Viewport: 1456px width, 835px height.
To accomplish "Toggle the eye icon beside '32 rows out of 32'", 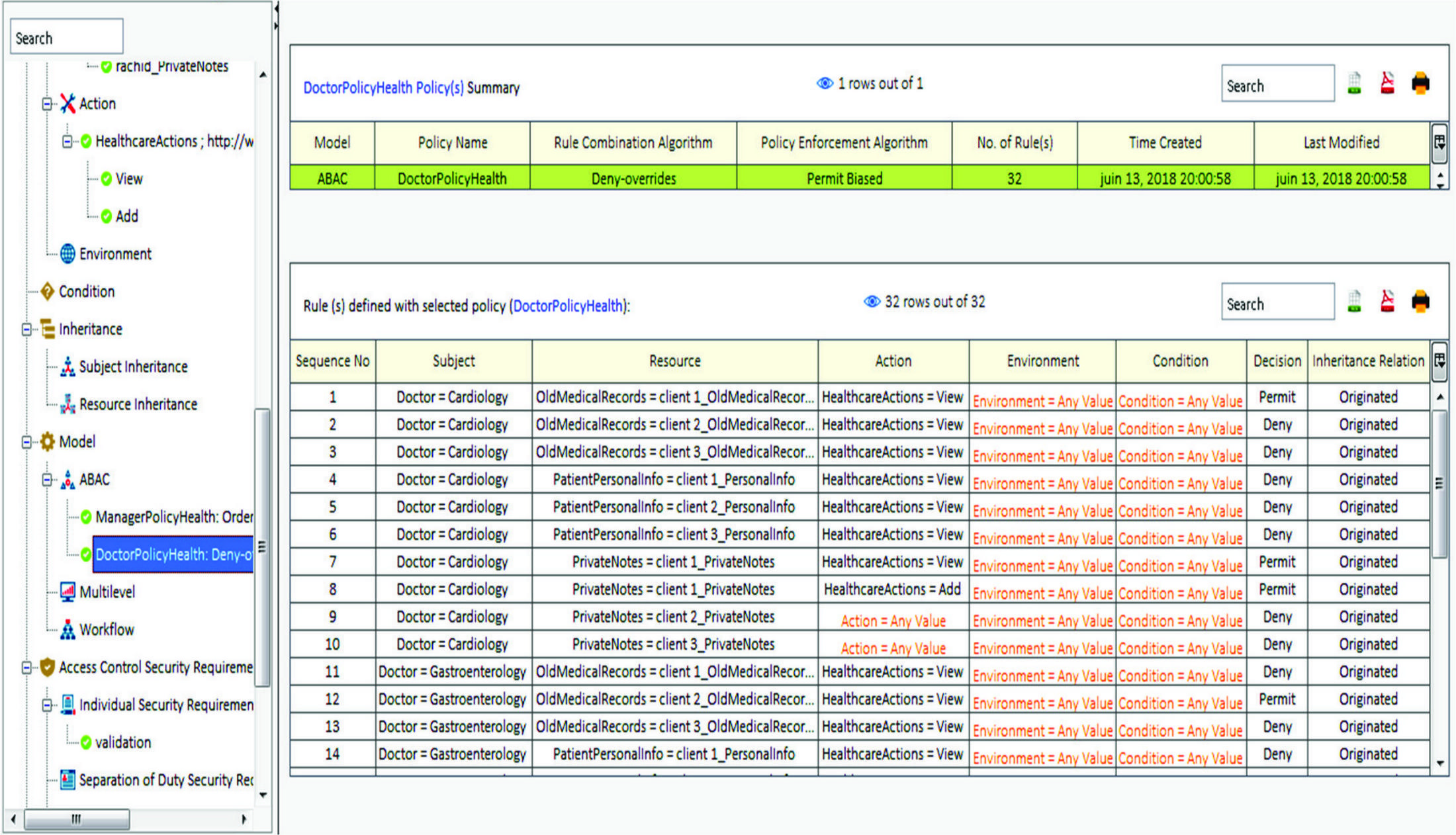I will tap(872, 302).
